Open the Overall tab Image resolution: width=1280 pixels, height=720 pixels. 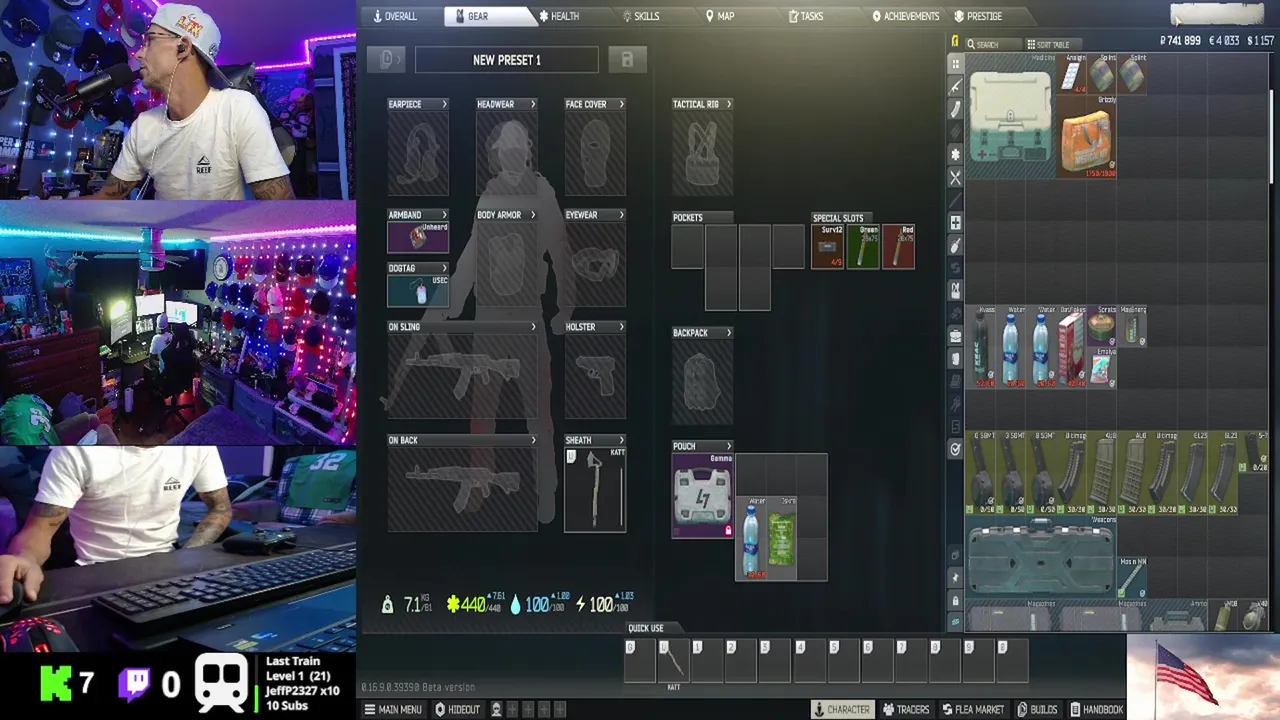pos(394,16)
